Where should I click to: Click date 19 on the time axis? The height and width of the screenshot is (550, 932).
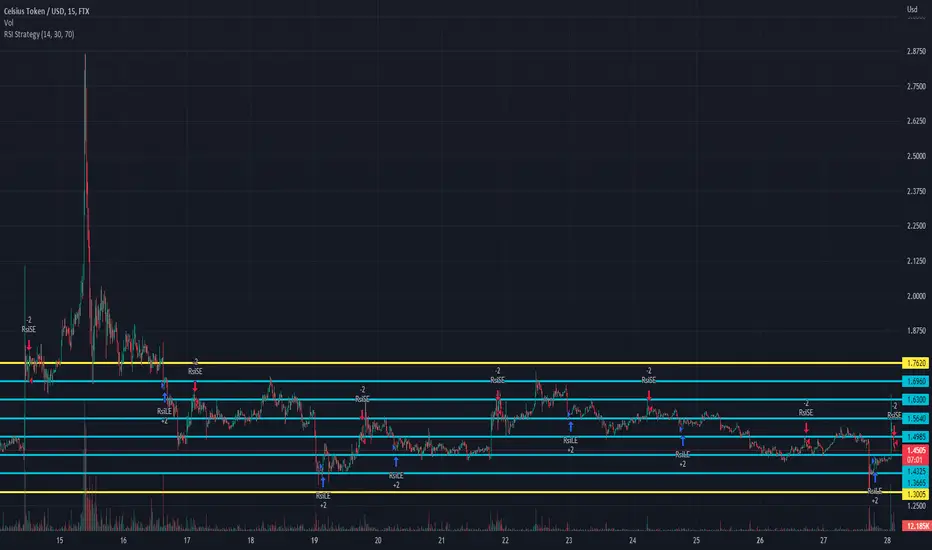(x=314, y=540)
